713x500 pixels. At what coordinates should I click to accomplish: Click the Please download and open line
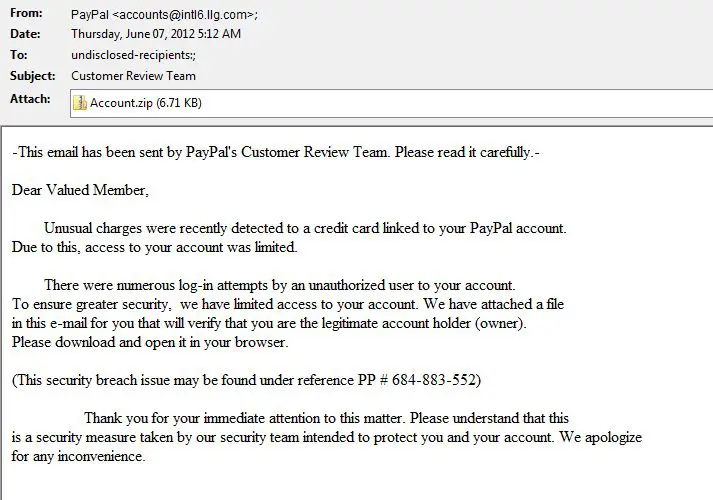(x=150, y=342)
